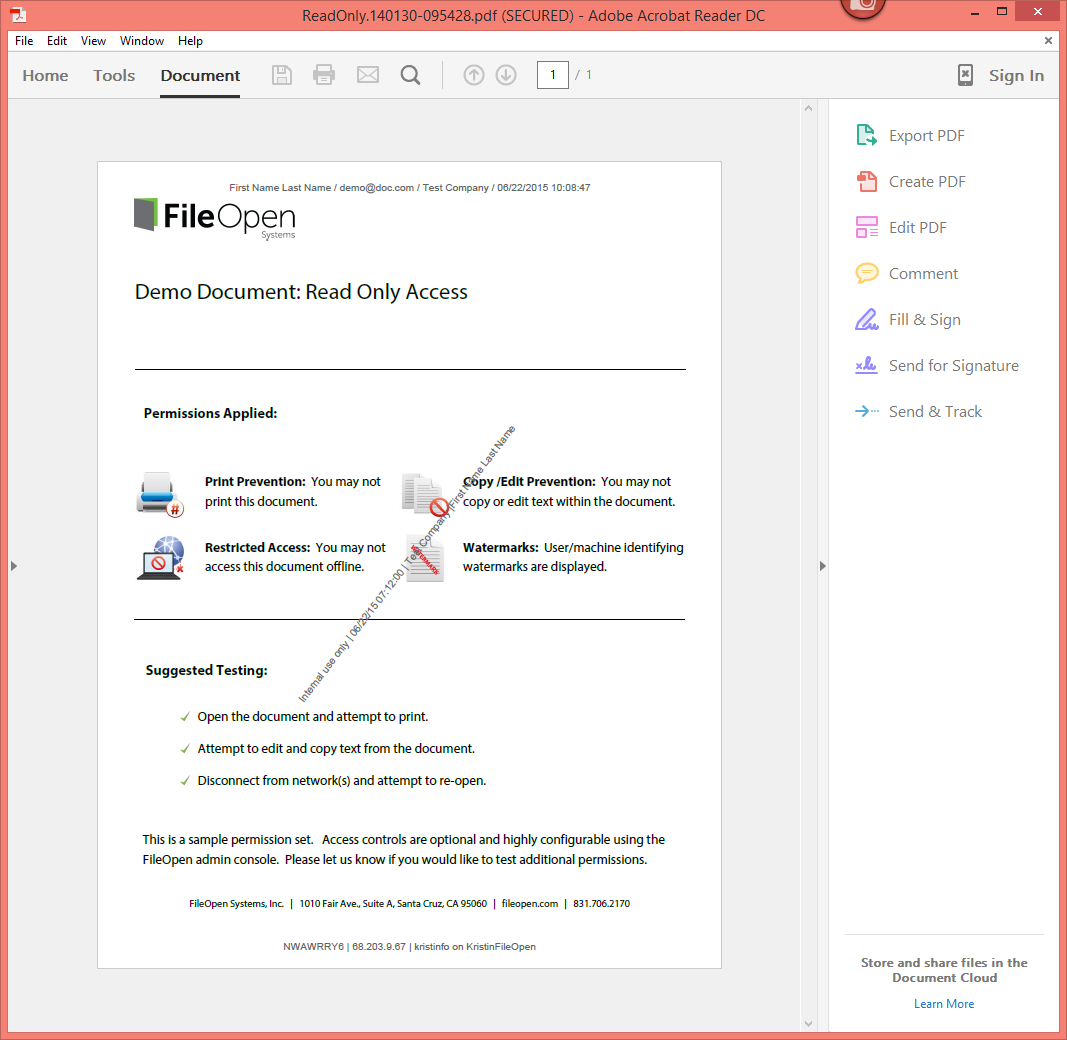Select the Edit PDF label
This screenshot has width=1067, height=1040.
(917, 227)
